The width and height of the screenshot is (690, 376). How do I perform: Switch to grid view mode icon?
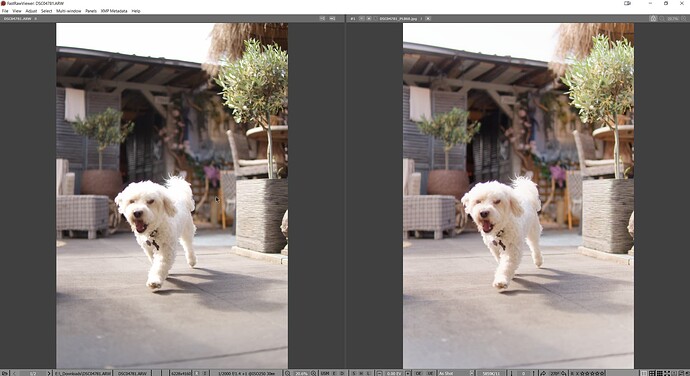tap(660, 373)
